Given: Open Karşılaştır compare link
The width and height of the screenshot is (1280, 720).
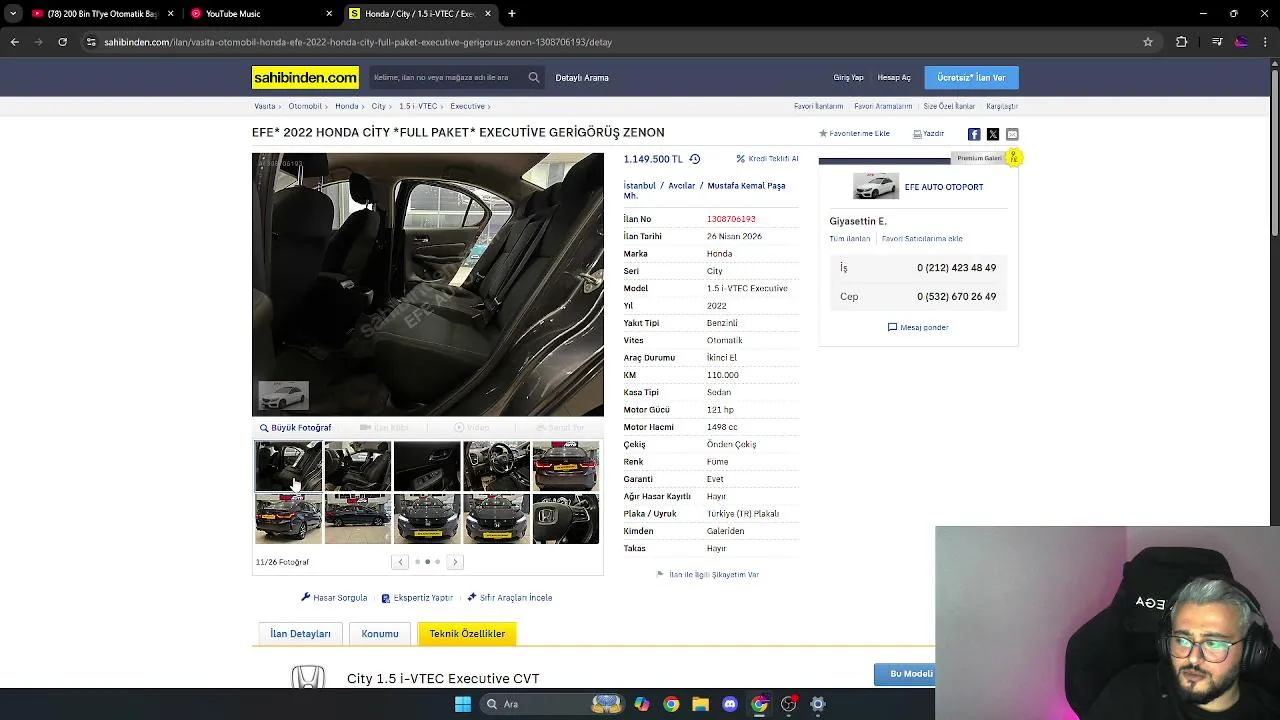Looking at the screenshot, I should click(1002, 106).
